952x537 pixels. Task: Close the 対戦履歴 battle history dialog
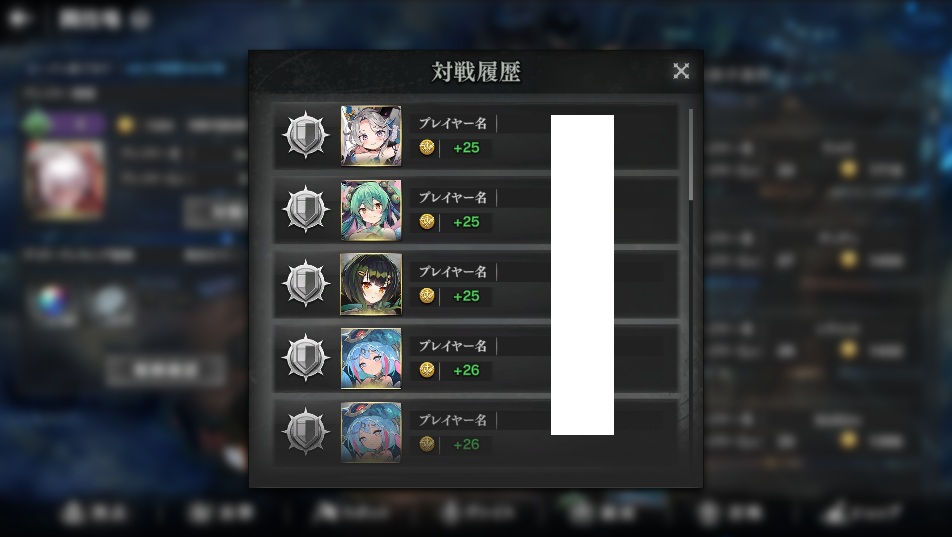(681, 71)
